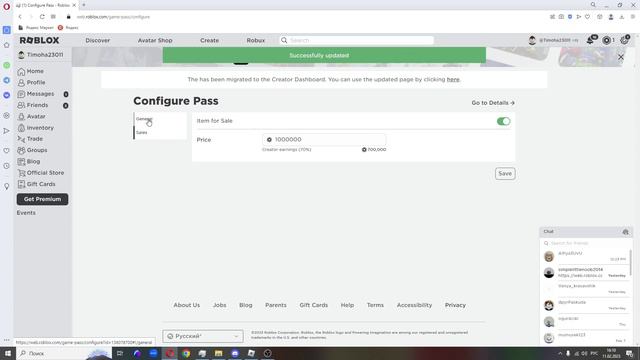Click Timoha23011 username in sidebar
This screenshot has width=640, height=360.
pyautogui.click(x=44, y=55)
